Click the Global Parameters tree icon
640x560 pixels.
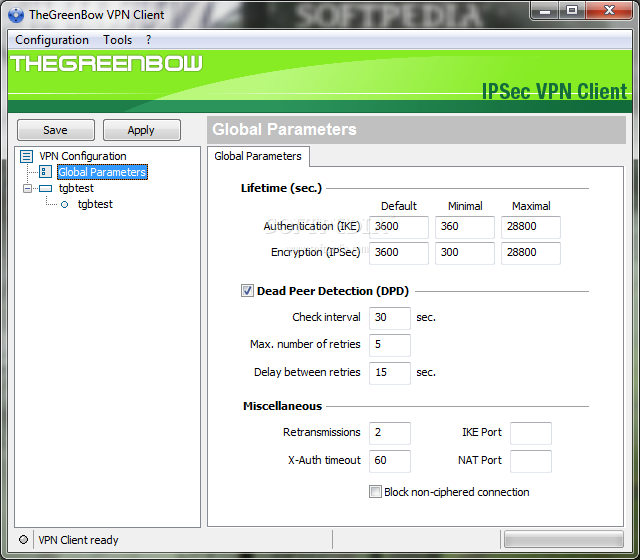click(x=45, y=172)
